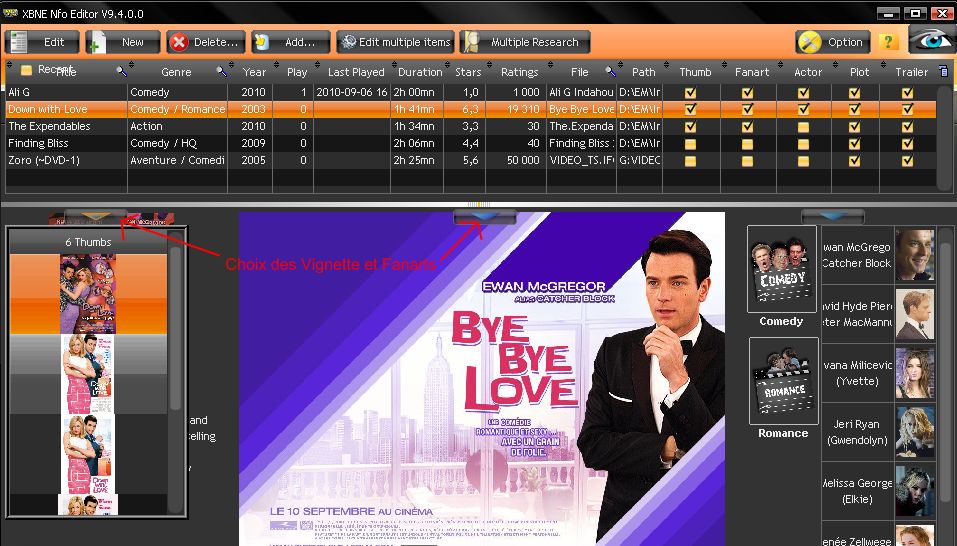957x546 pixels.
Task: Click the red Delete... button
Action: pyautogui.click(x=206, y=42)
